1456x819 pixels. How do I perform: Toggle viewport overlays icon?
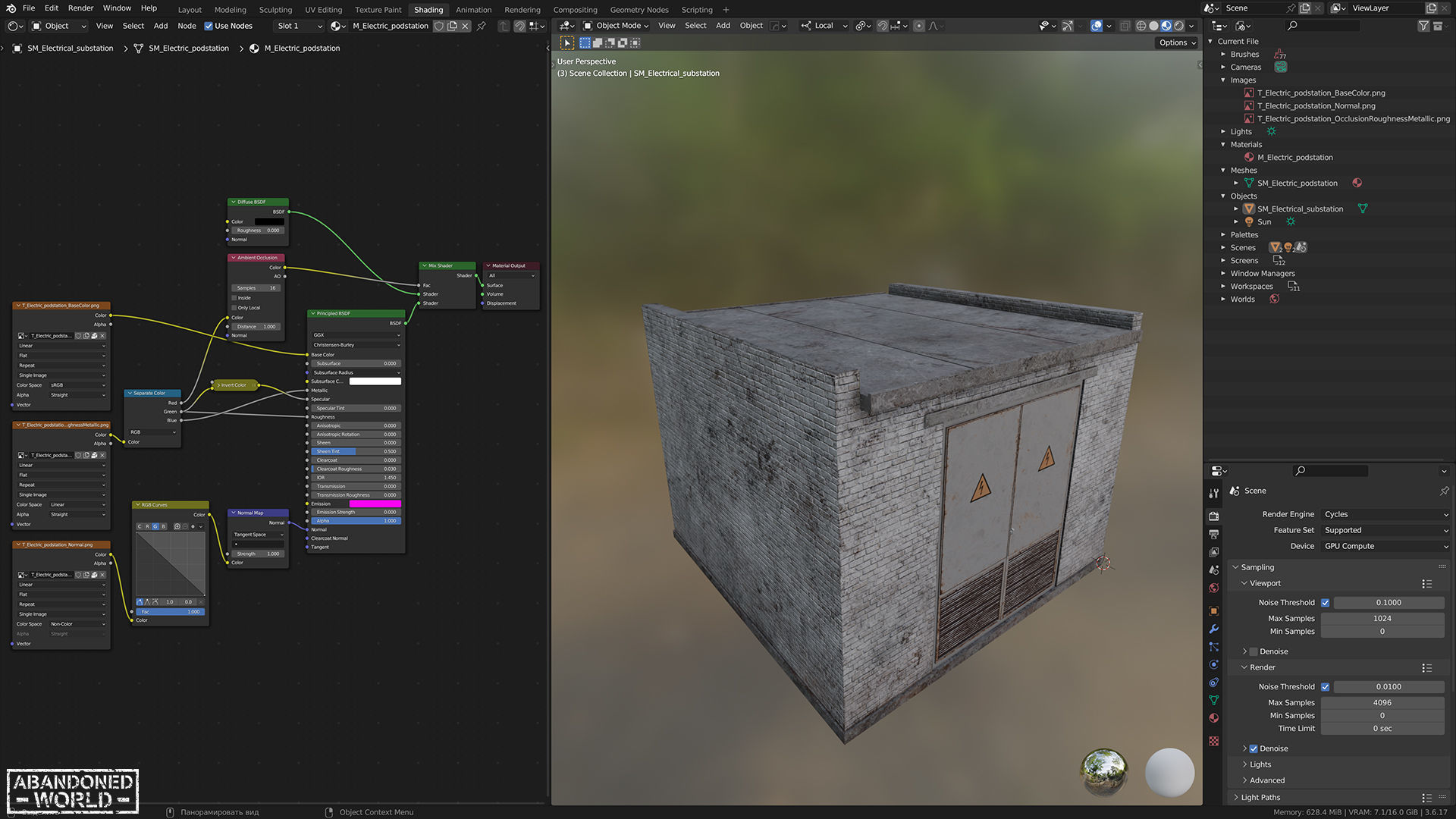[x=1097, y=26]
